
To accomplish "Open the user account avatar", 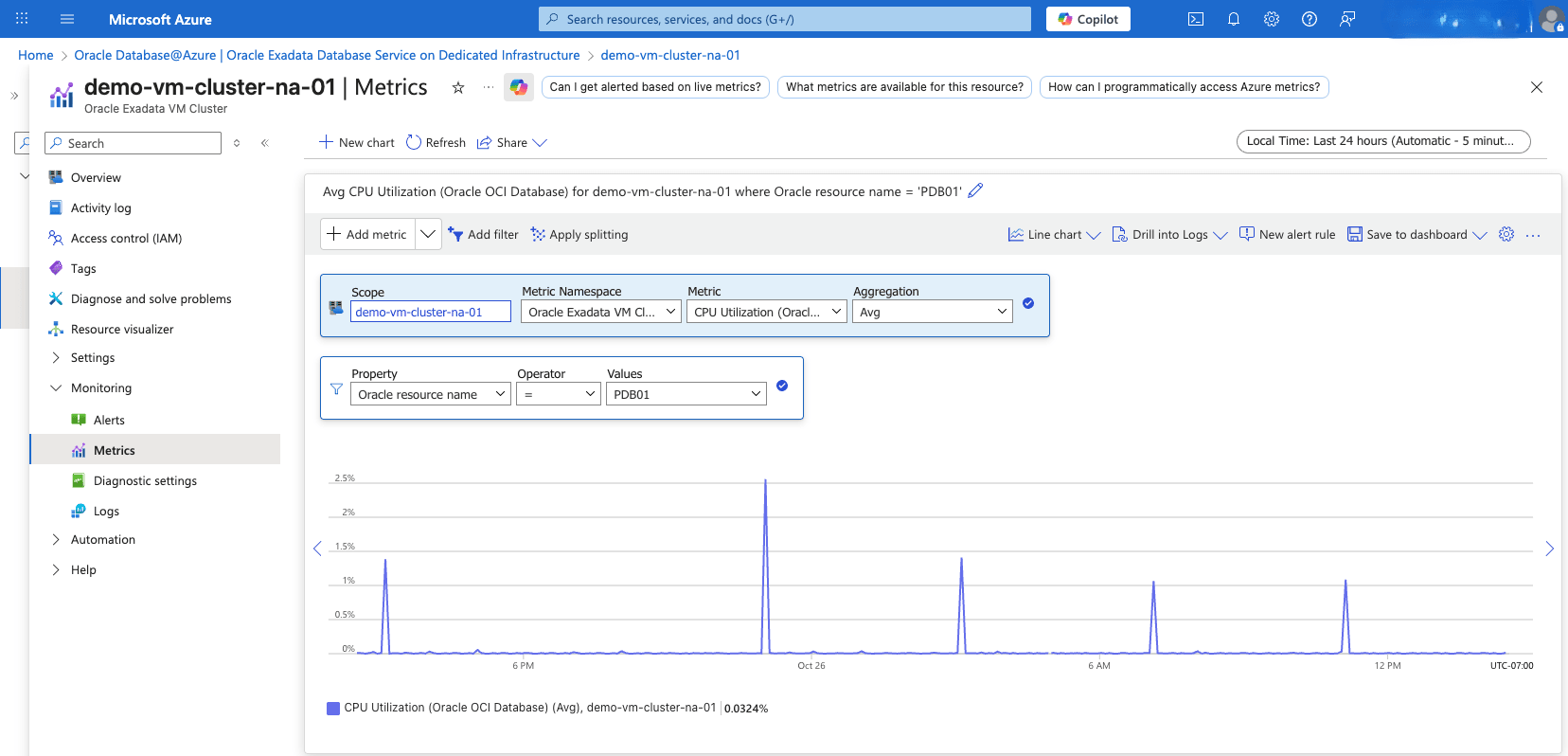I will pyautogui.click(x=1551, y=19).
